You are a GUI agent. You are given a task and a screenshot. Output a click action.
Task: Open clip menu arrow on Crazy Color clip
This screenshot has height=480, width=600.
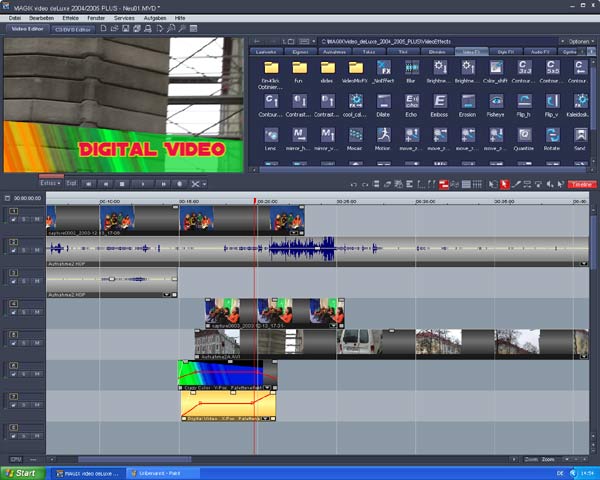coord(267,388)
